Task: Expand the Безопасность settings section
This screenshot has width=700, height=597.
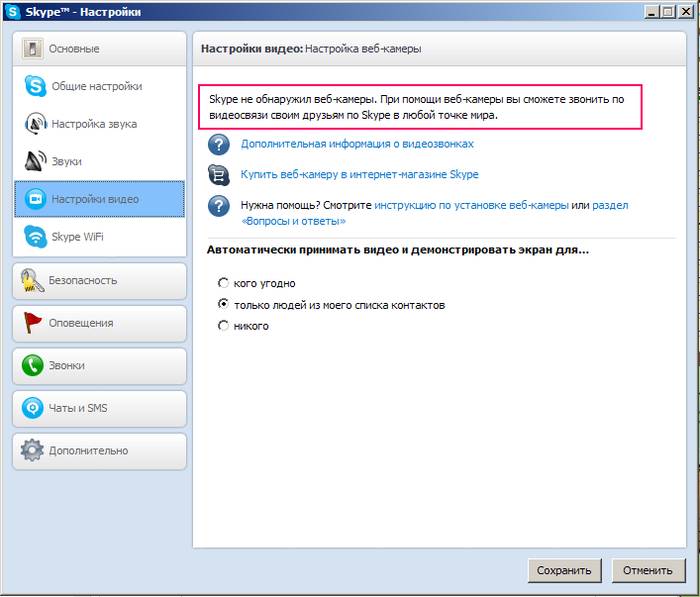Action: click(x=100, y=281)
